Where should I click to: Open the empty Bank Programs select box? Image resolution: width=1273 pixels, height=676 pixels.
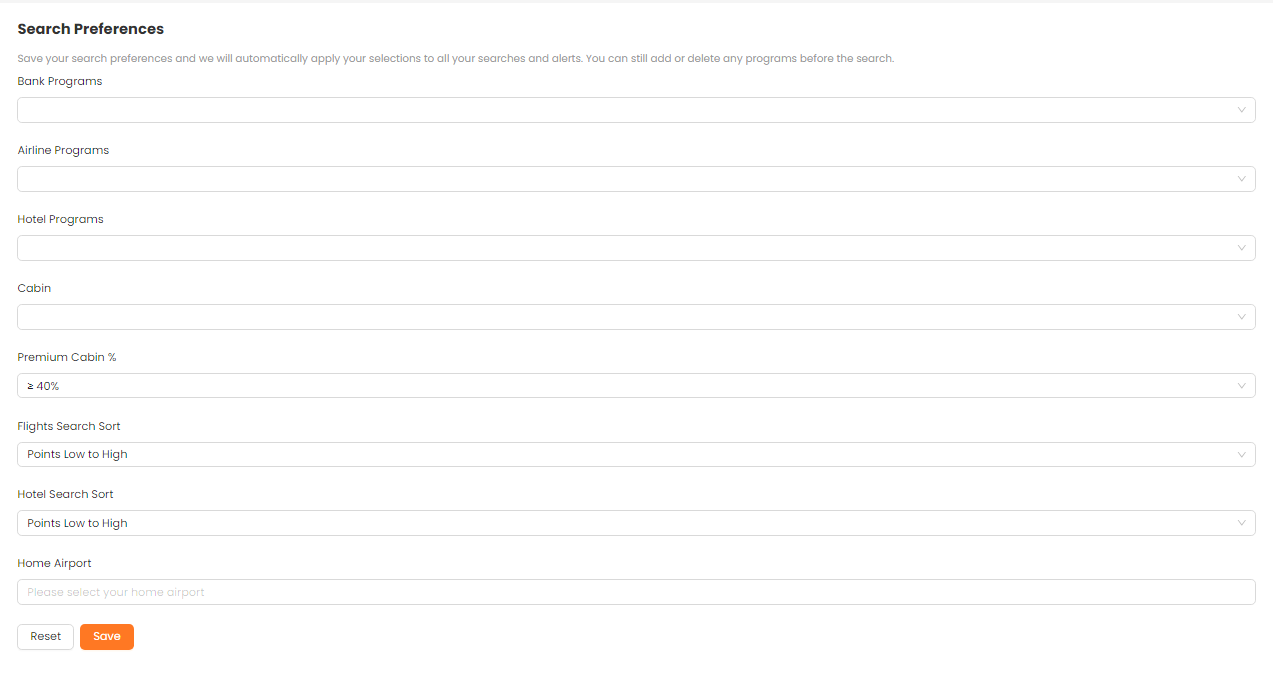[620, 110]
